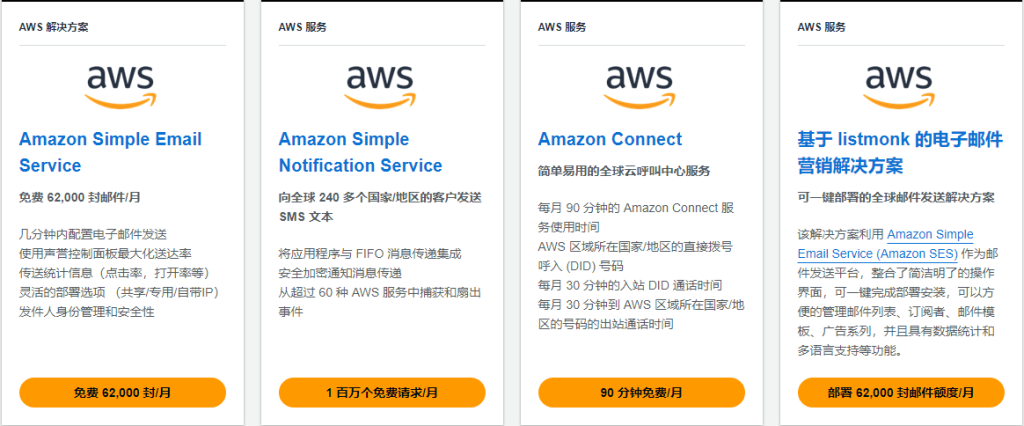The image size is (1024, 426).
Task: Click the AWS 服务 label on listmonk card
Action: [822, 27]
